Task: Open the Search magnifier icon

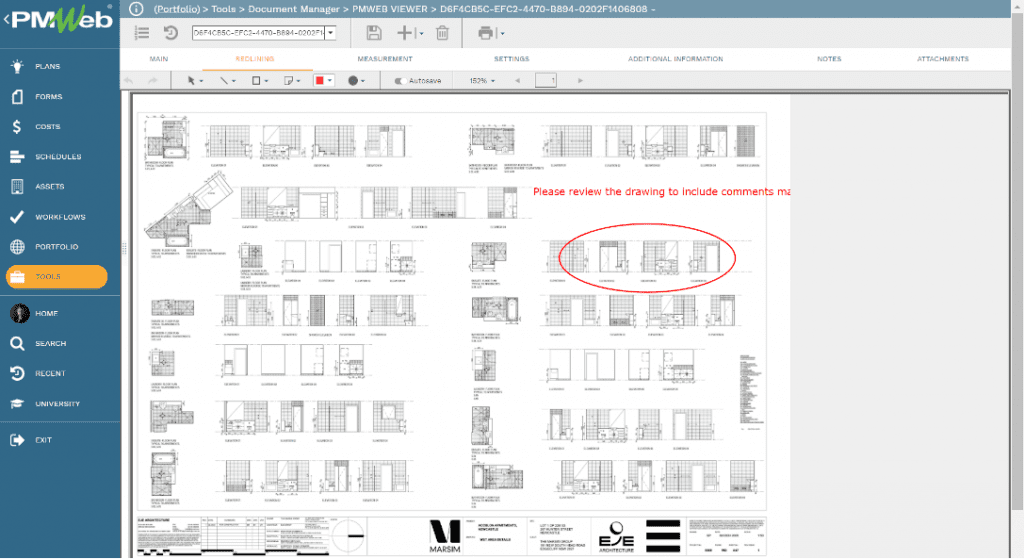Action: (18, 343)
